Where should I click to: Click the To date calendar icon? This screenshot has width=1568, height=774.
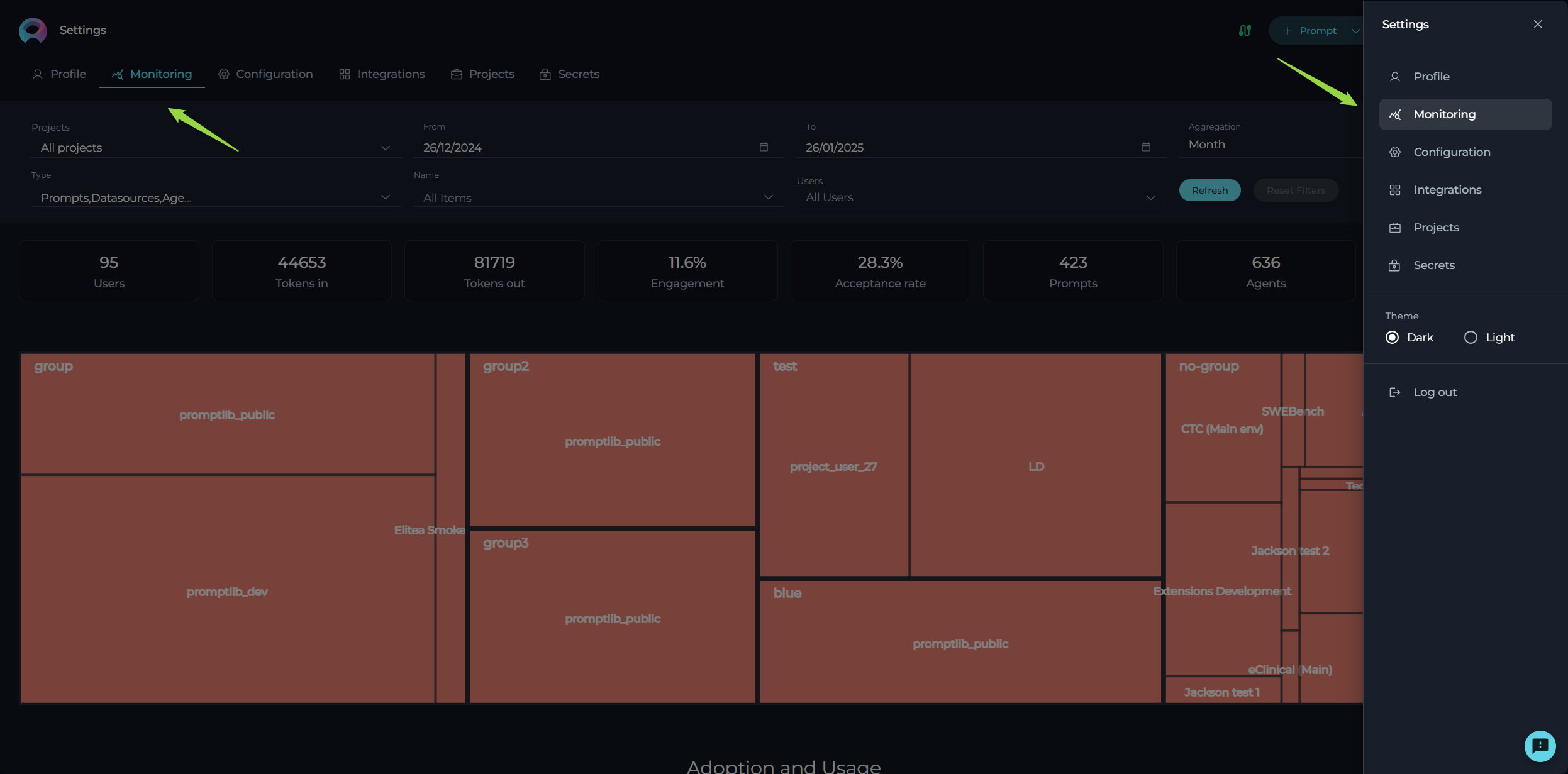point(1146,147)
